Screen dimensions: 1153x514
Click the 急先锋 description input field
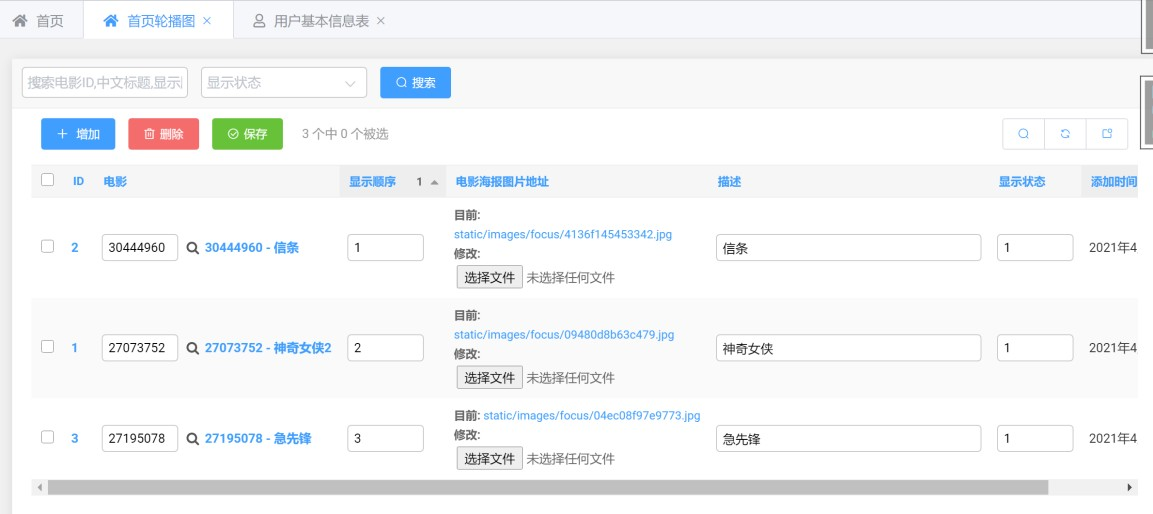pyautogui.click(x=848, y=438)
